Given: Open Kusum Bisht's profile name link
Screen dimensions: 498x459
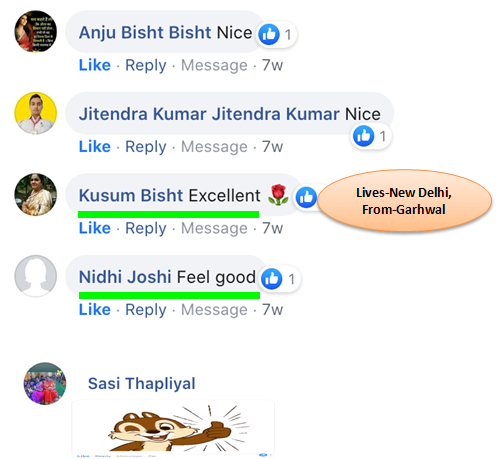Looking at the screenshot, I should (x=131, y=195).
